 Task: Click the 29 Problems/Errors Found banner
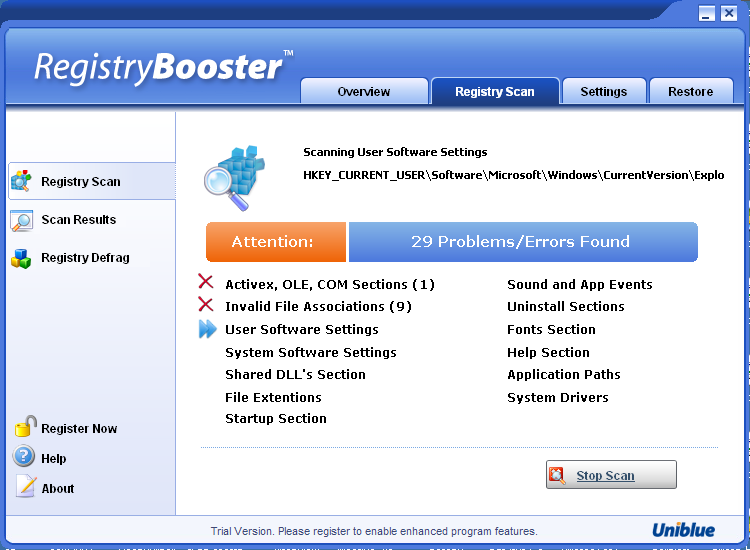[523, 242]
